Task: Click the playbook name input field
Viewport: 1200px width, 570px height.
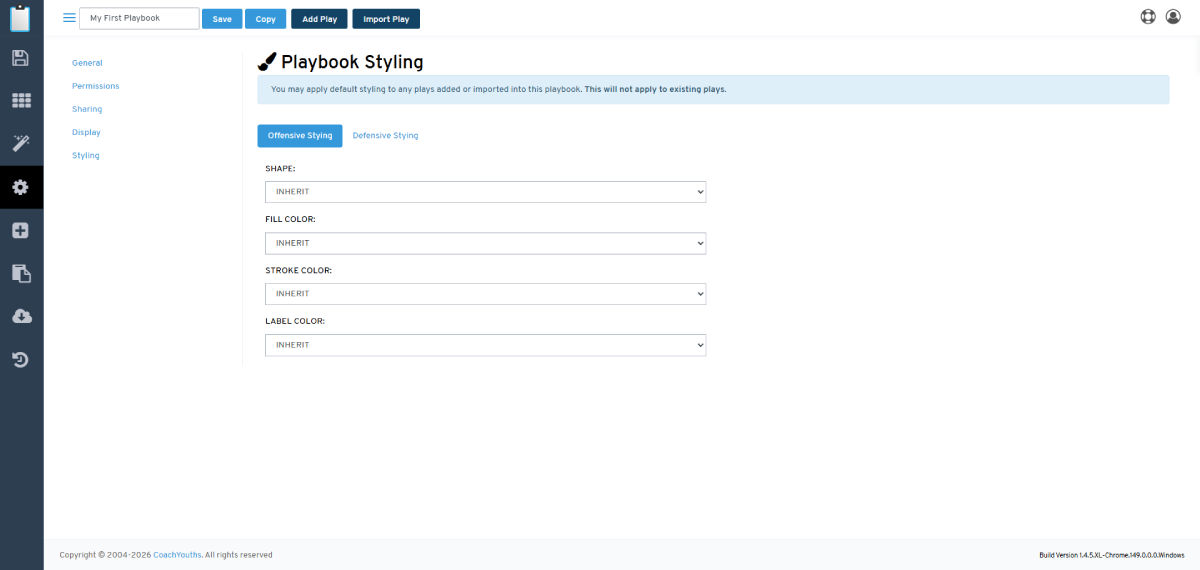Action: (139, 18)
